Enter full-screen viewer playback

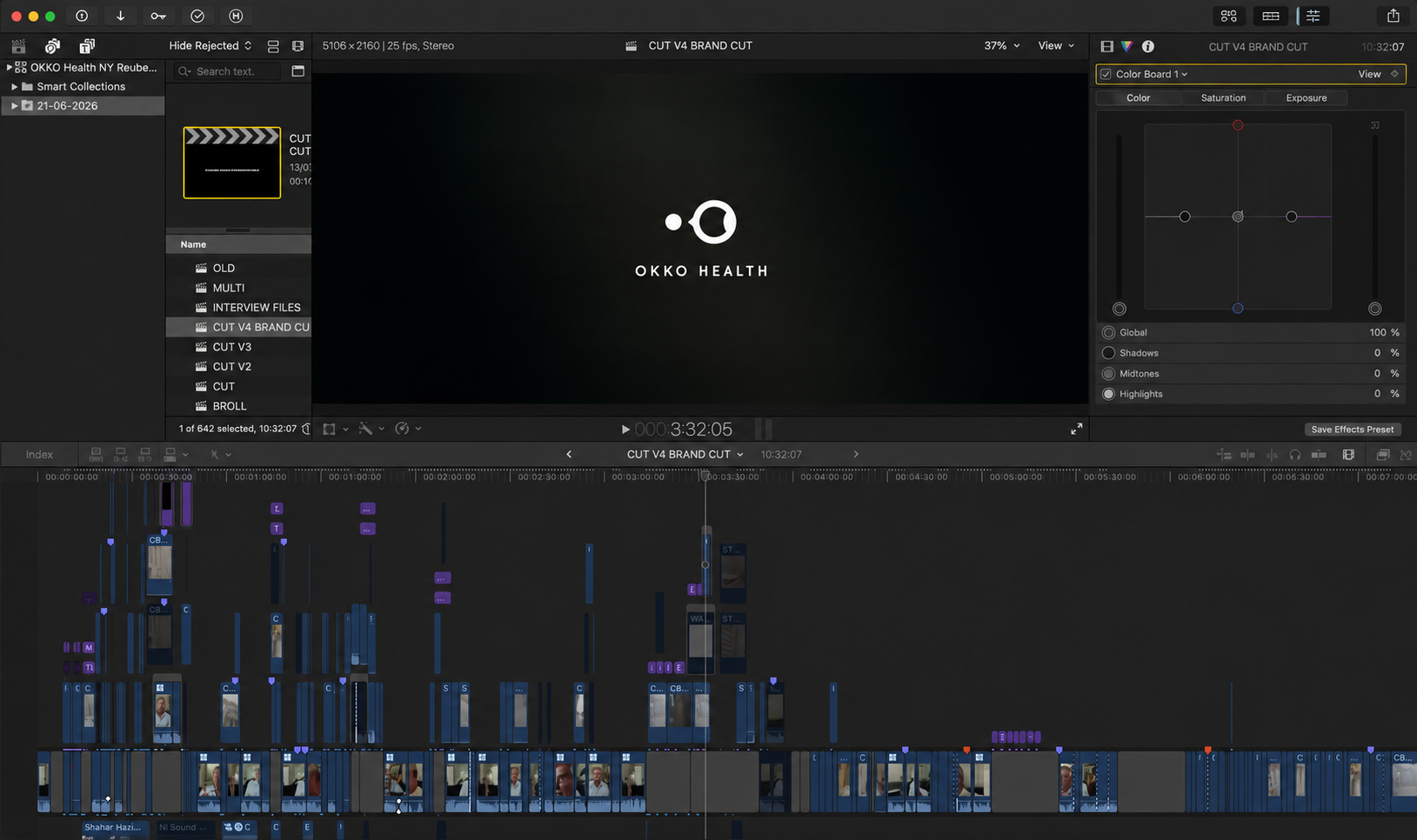[1077, 429]
